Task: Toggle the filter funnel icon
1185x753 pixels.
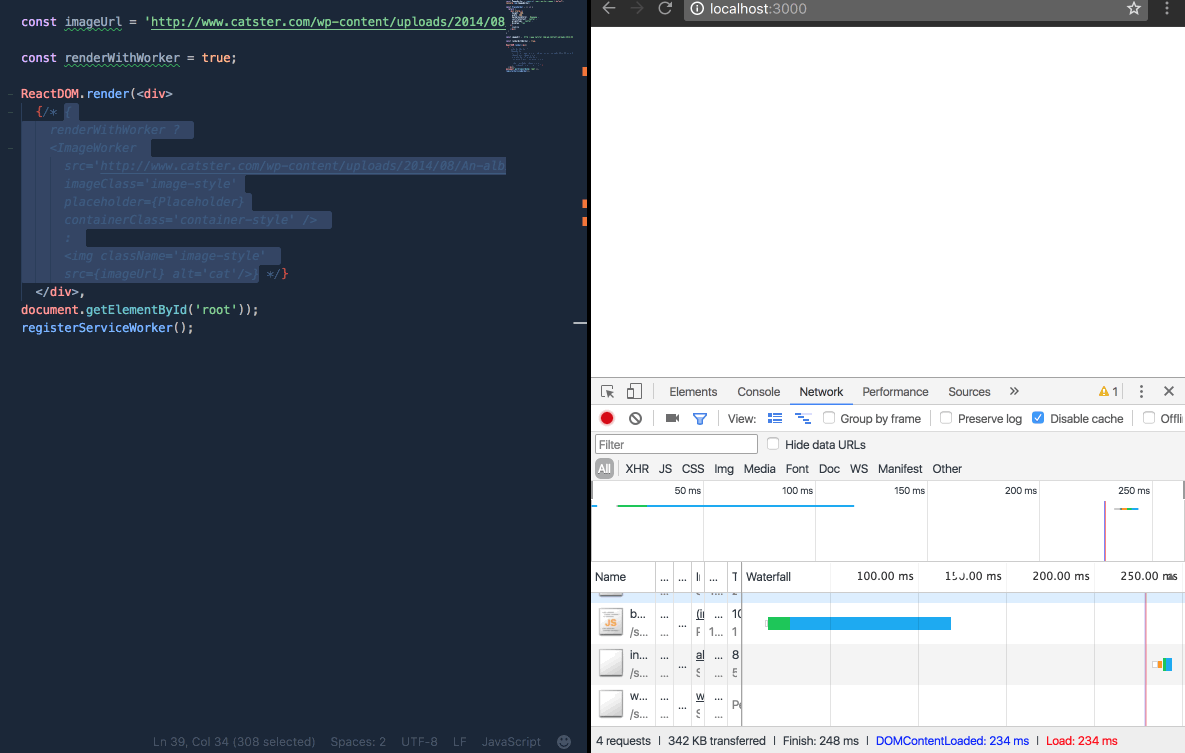Action: click(700, 418)
